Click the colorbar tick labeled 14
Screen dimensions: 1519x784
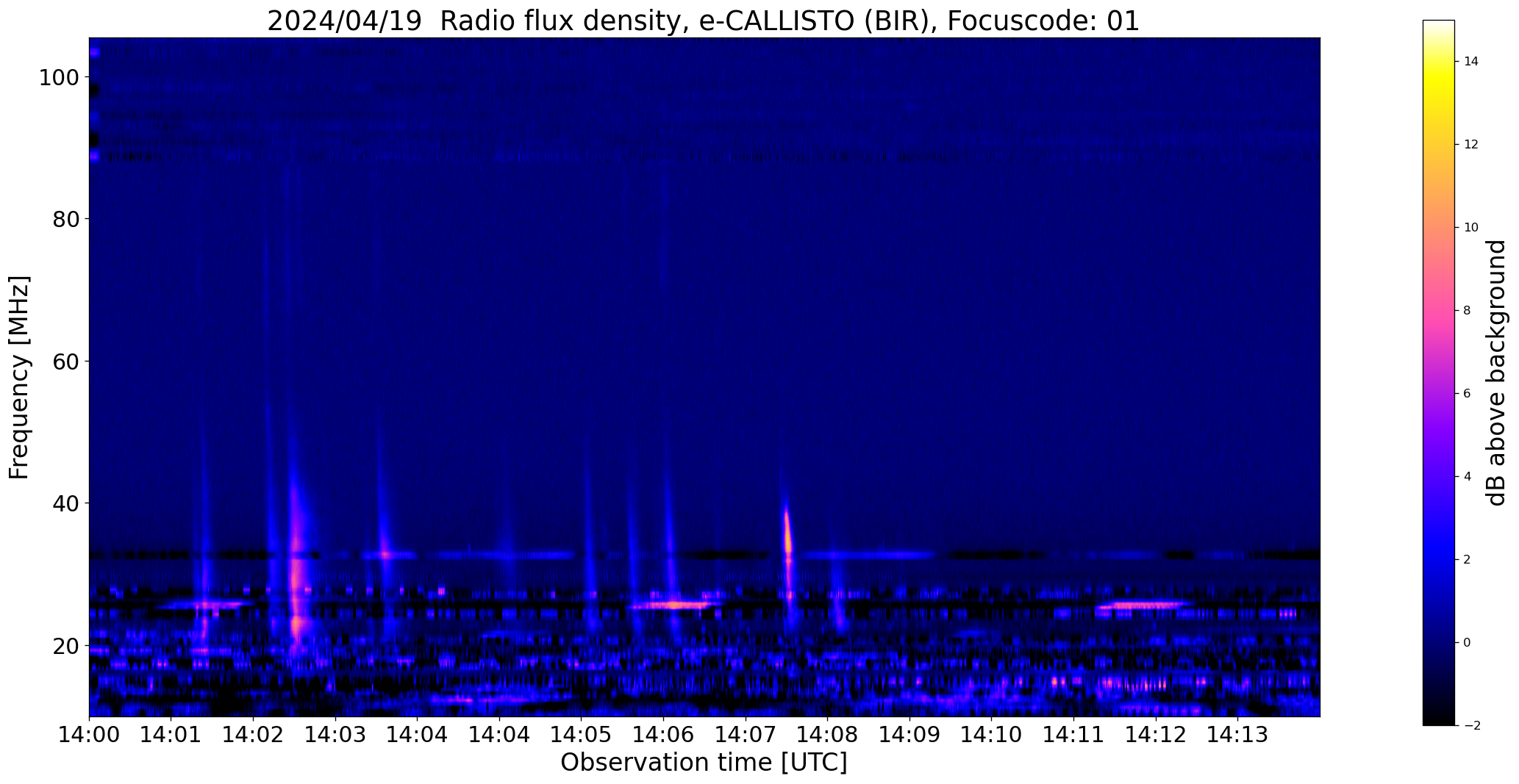click(x=1470, y=62)
